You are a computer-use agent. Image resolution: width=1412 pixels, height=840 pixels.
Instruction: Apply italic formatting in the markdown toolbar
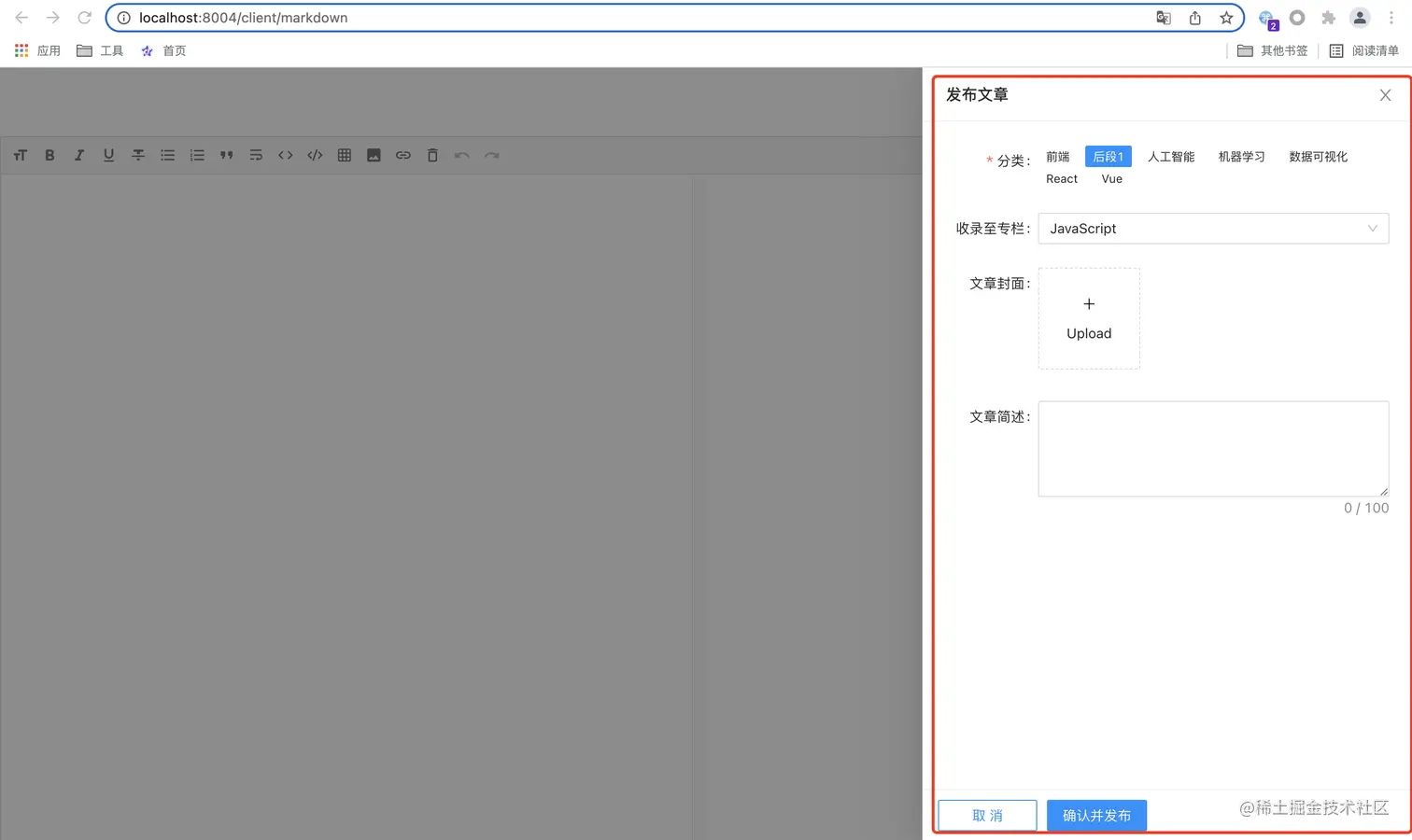79,155
